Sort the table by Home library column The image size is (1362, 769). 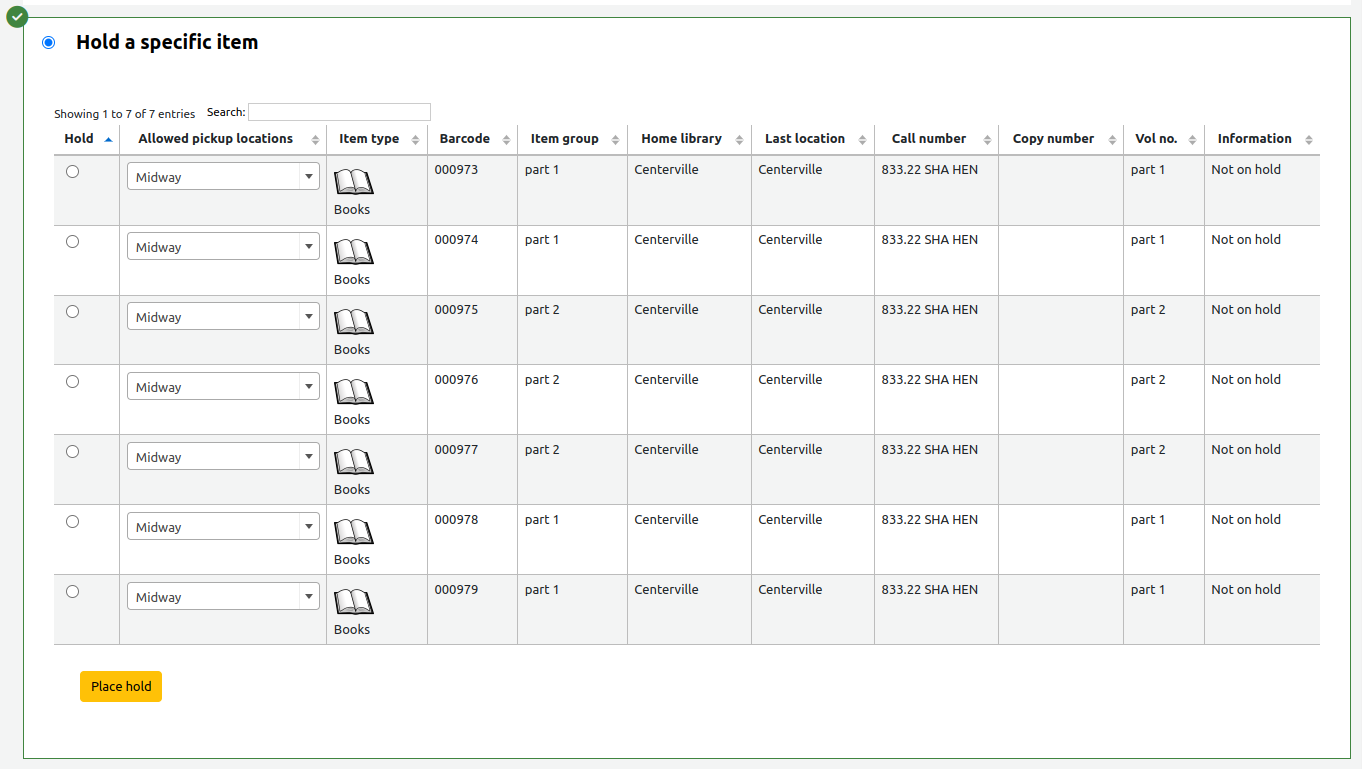pos(682,138)
